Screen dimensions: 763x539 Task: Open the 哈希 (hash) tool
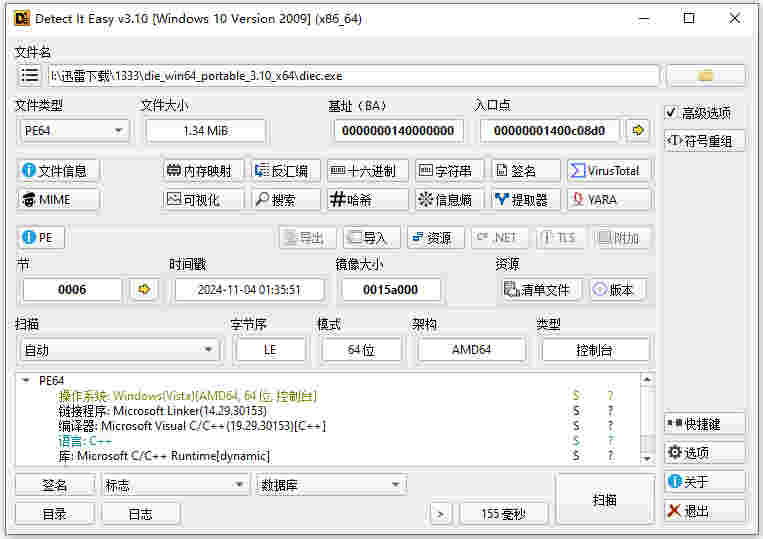tap(368, 200)
